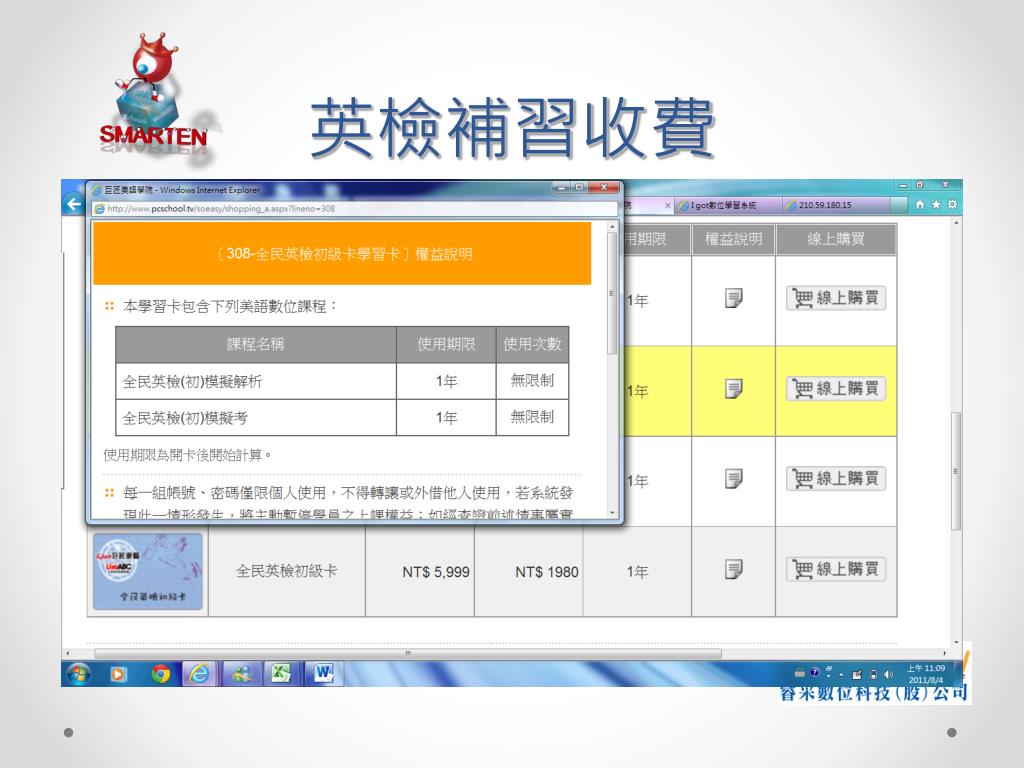
Task: Click the 使用期限 header in the popup table
Action: pos(446,344)
